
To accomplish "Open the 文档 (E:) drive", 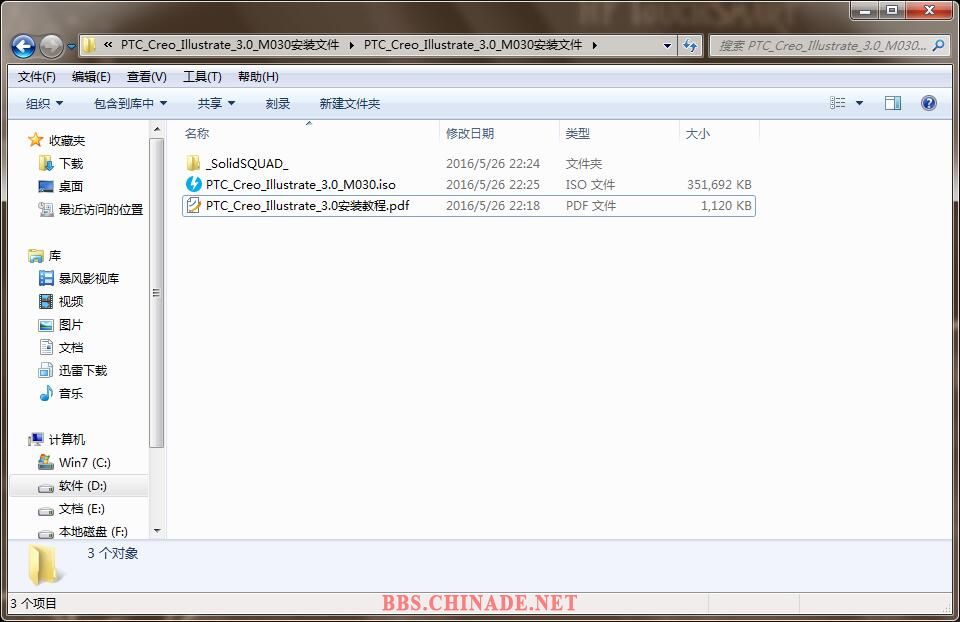I will pos(81,509).
